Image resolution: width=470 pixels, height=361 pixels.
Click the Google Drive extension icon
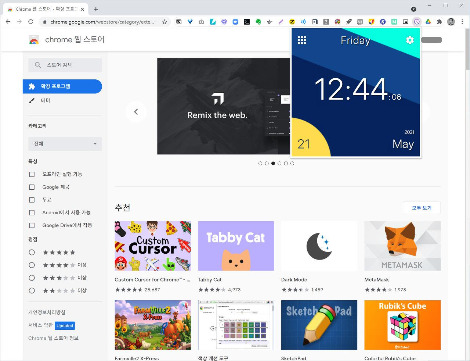click(428, 22)
